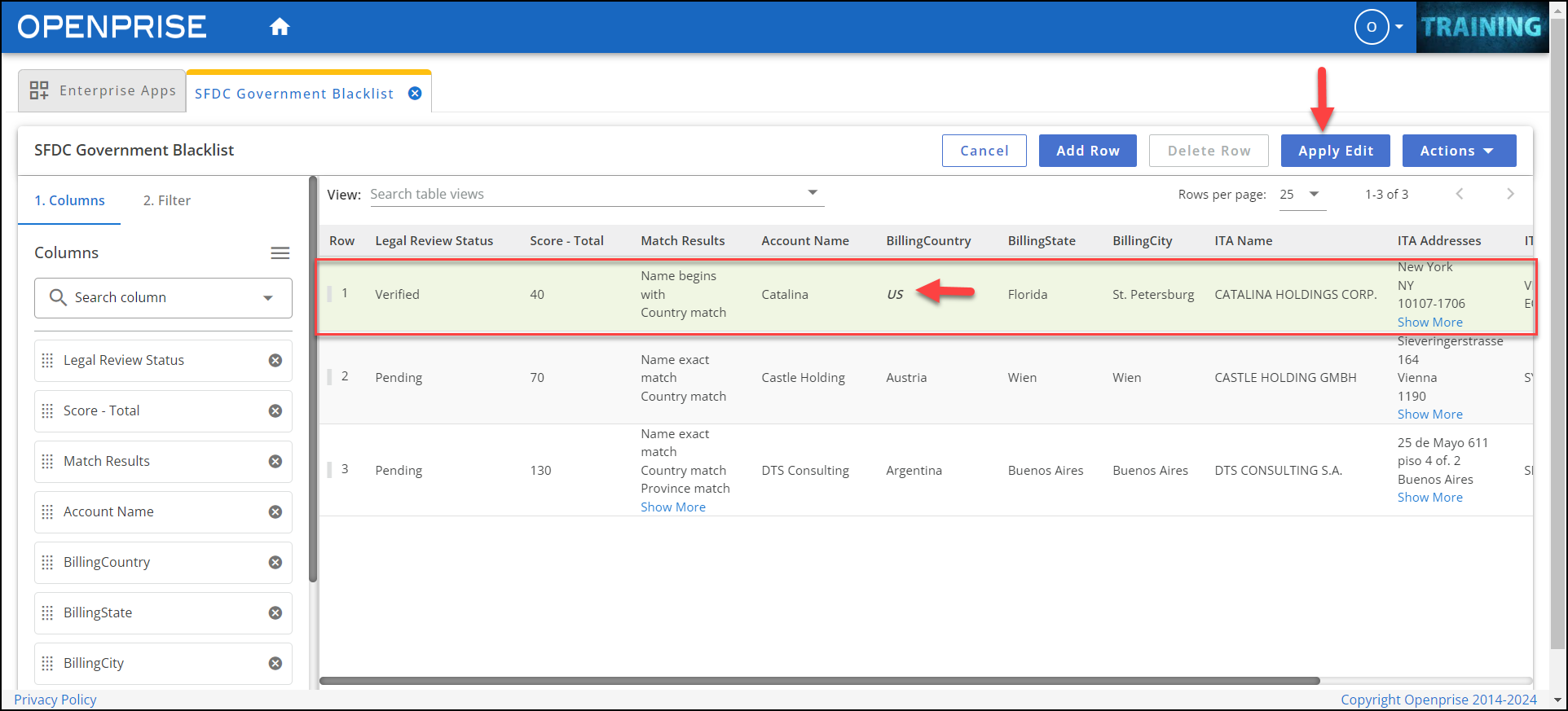
Task: Open the Rows per page dropdown
Action: [x=1302, y=194]
